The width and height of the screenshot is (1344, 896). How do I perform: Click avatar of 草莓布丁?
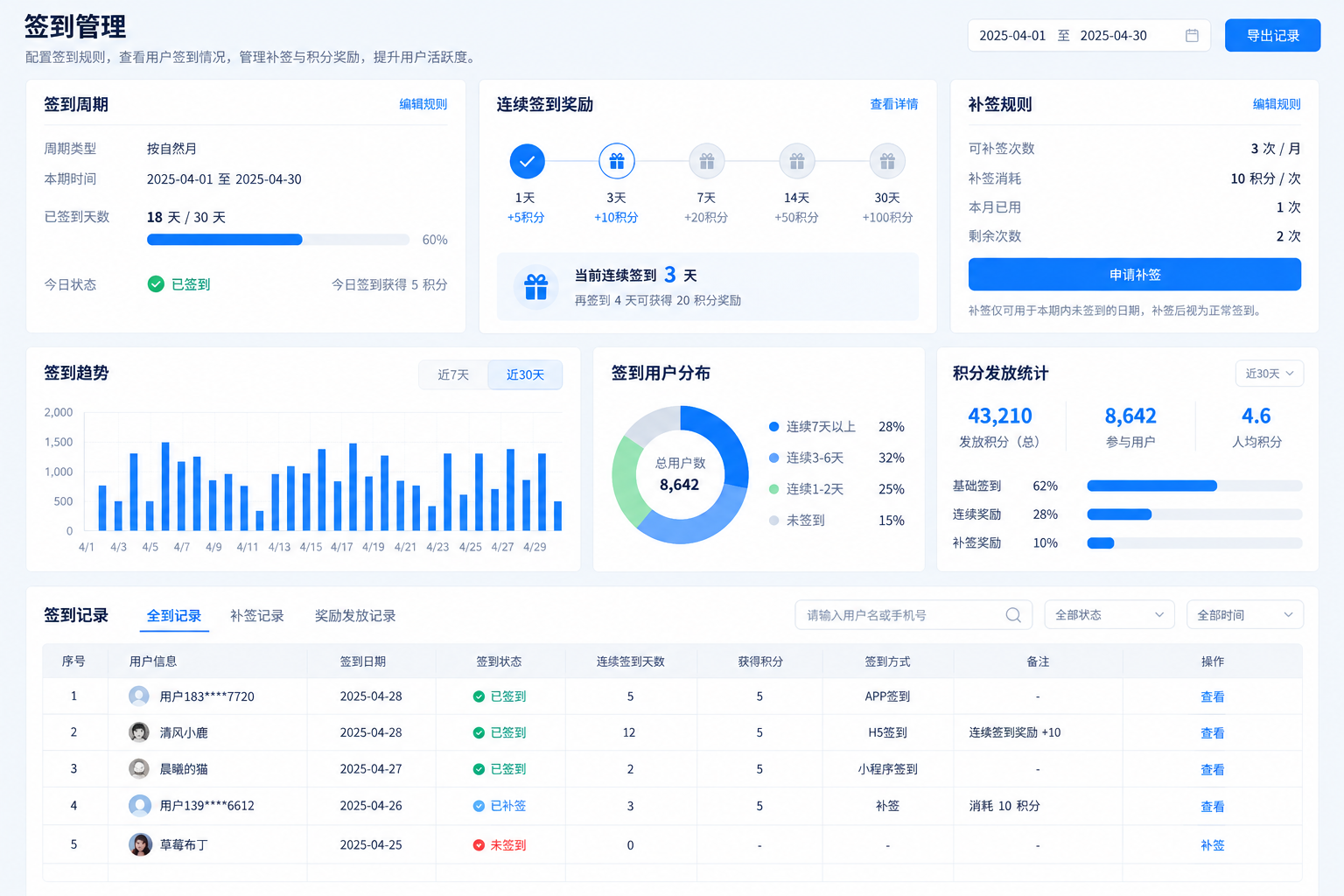pyautogui.click(x=140, y=844)
